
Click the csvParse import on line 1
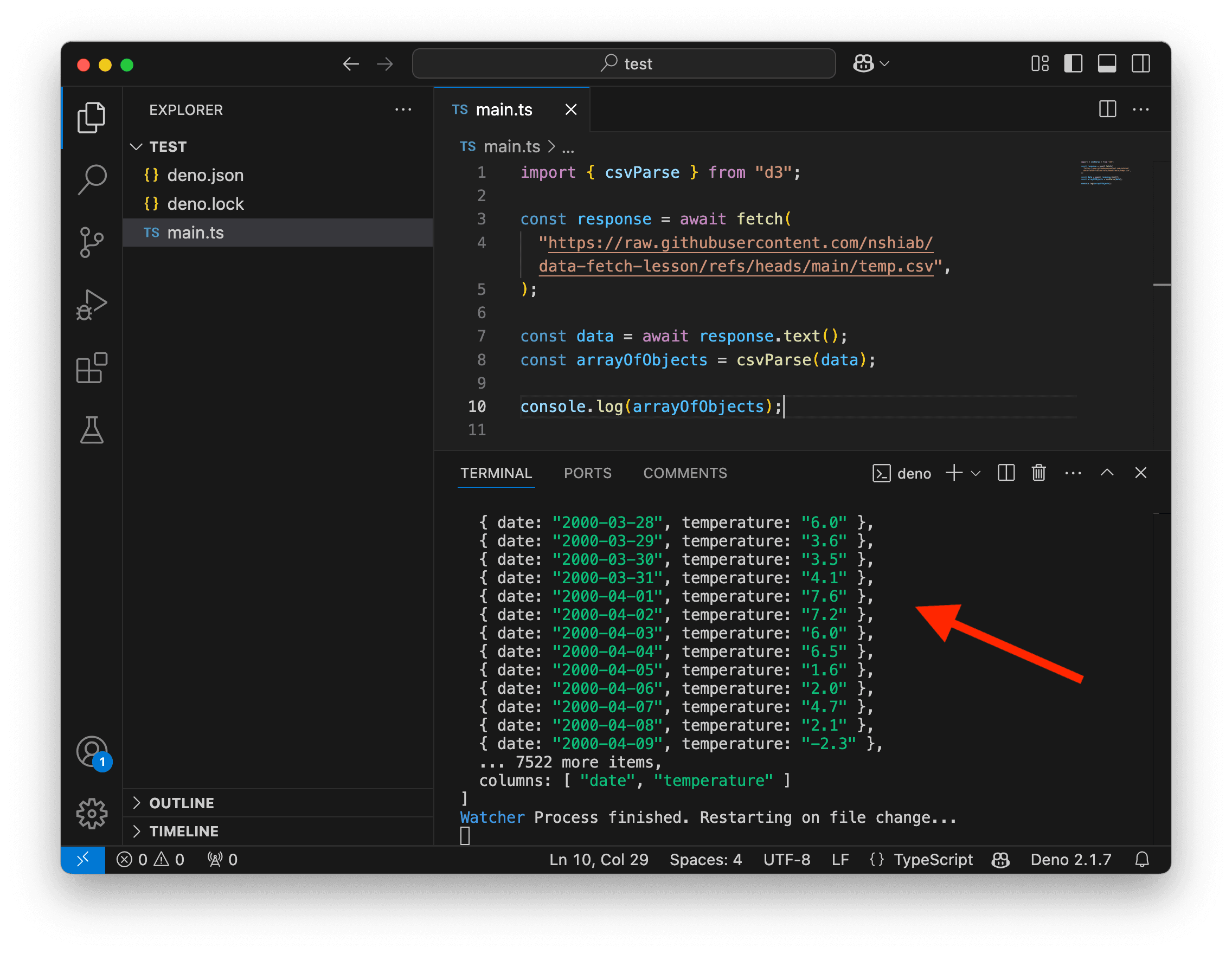click(x=642, y=172)
